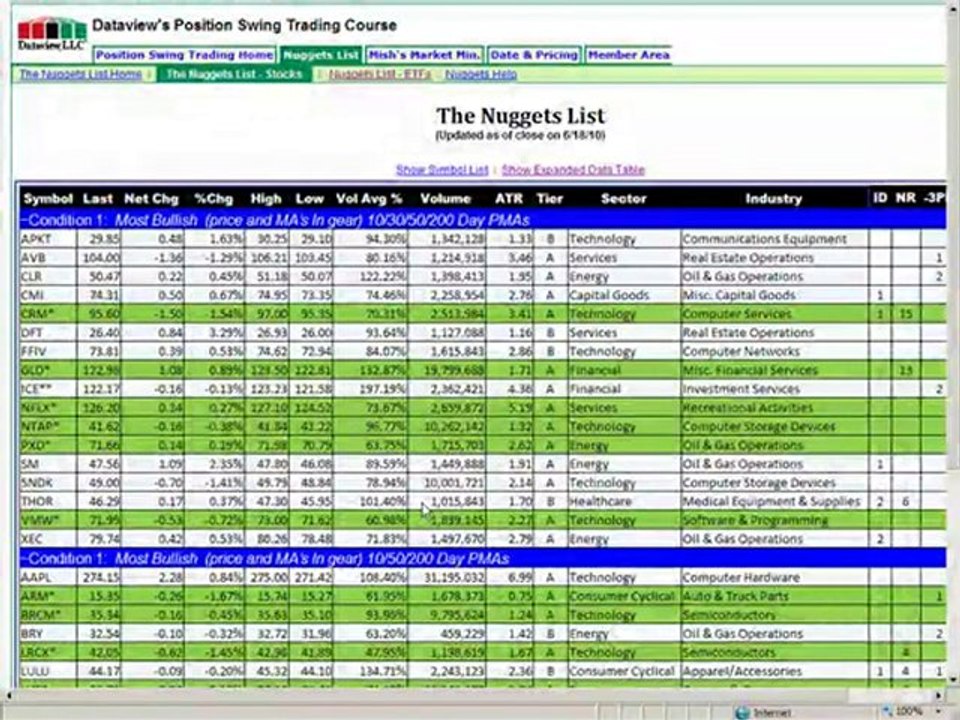
Task: Select the SNDK symbol cell
Action: 48,482
